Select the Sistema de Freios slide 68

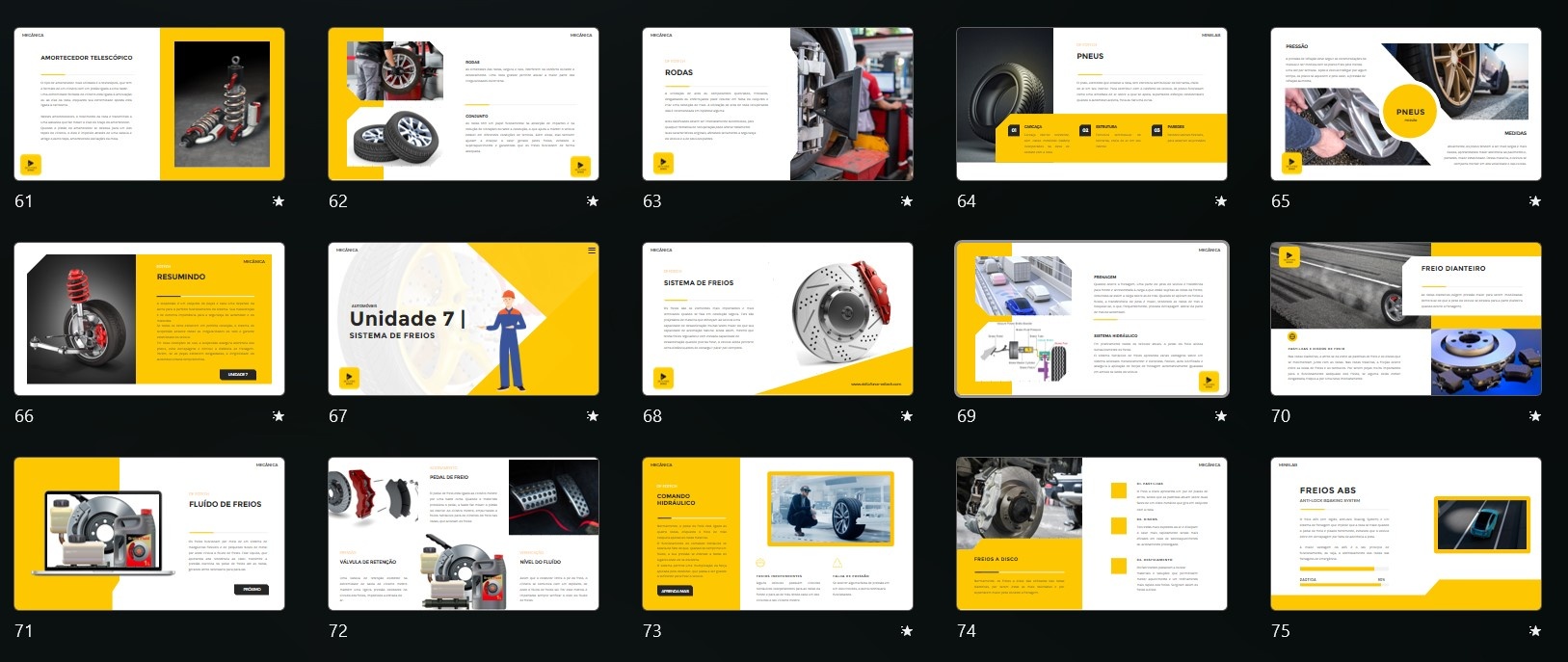coord(777,319)
